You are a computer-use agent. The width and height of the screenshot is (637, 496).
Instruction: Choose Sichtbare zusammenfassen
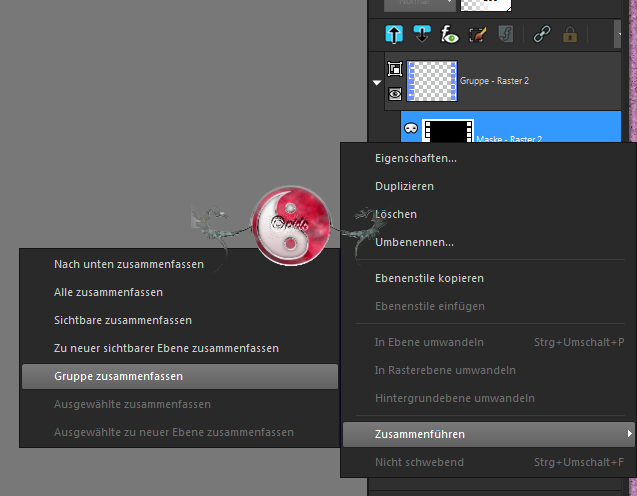[122, 320]
